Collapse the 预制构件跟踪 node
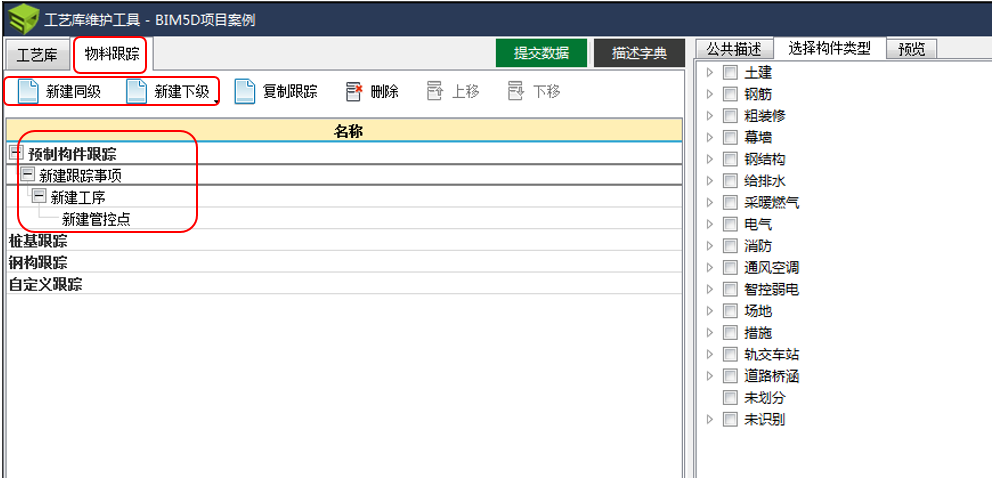 (16, 153)
